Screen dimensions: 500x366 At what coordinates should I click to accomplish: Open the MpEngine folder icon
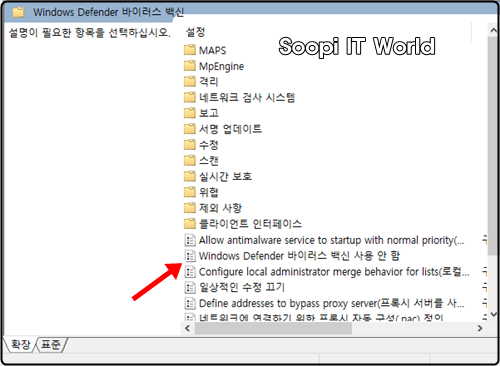coord(190,66)
